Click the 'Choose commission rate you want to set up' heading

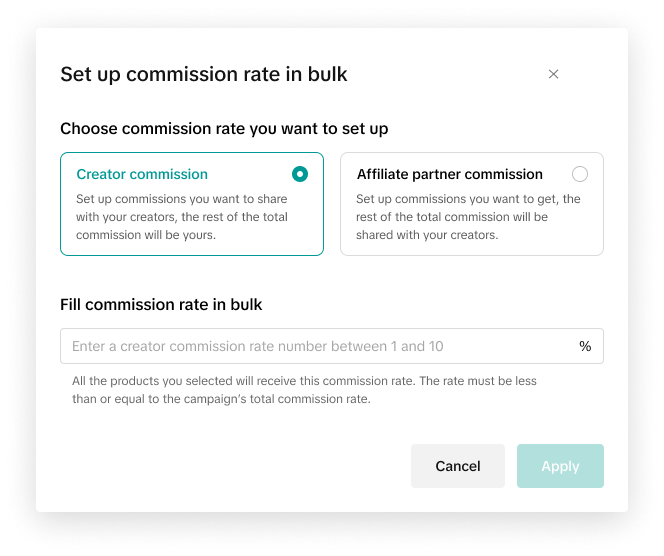pos(224,129)
